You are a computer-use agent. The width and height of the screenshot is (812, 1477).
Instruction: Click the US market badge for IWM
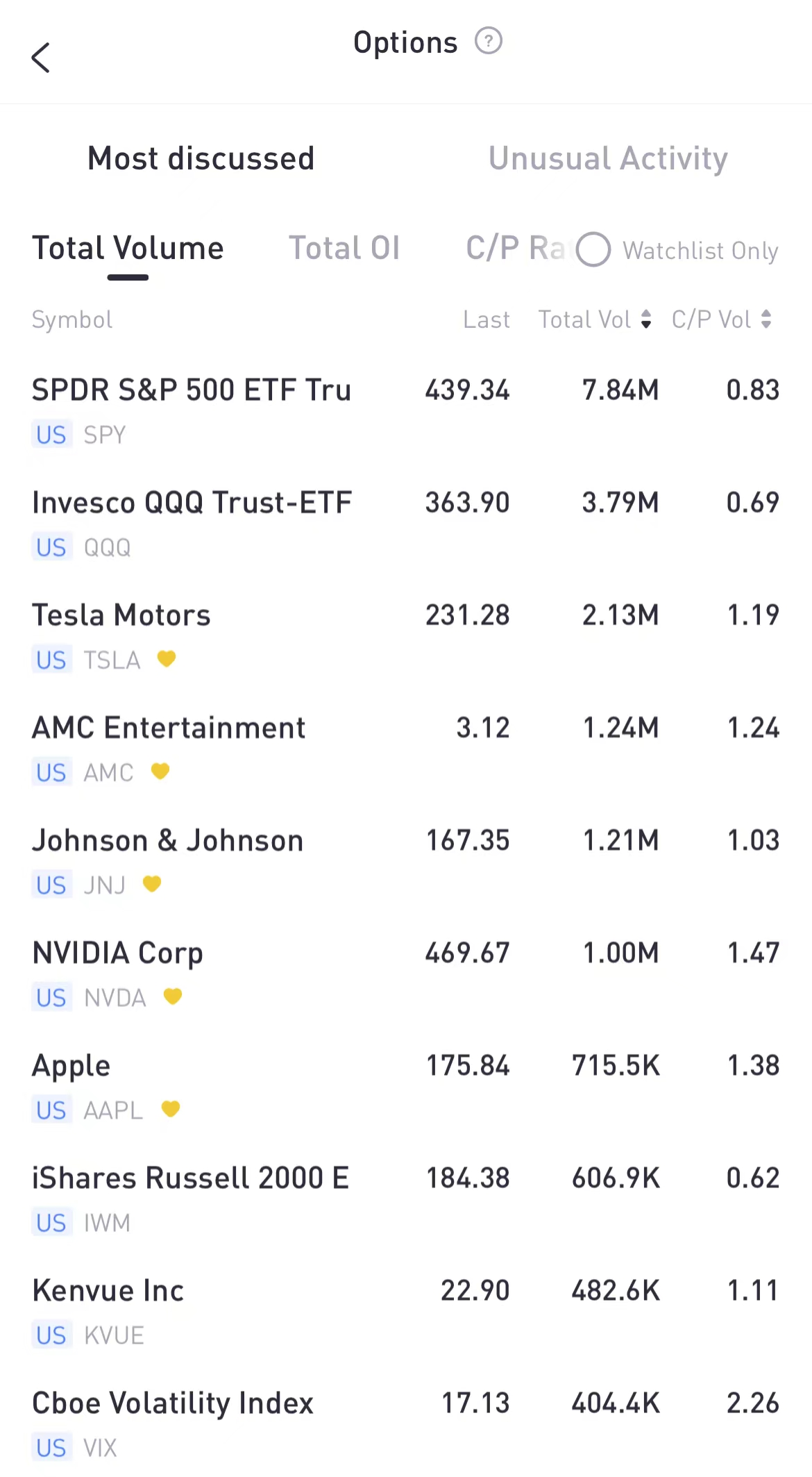click(51, 1223)
